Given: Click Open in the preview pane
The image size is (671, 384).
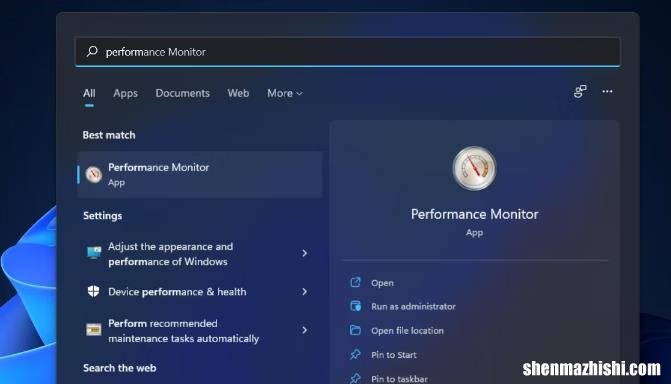Looking at the screenshot, I should pos(382,283).
